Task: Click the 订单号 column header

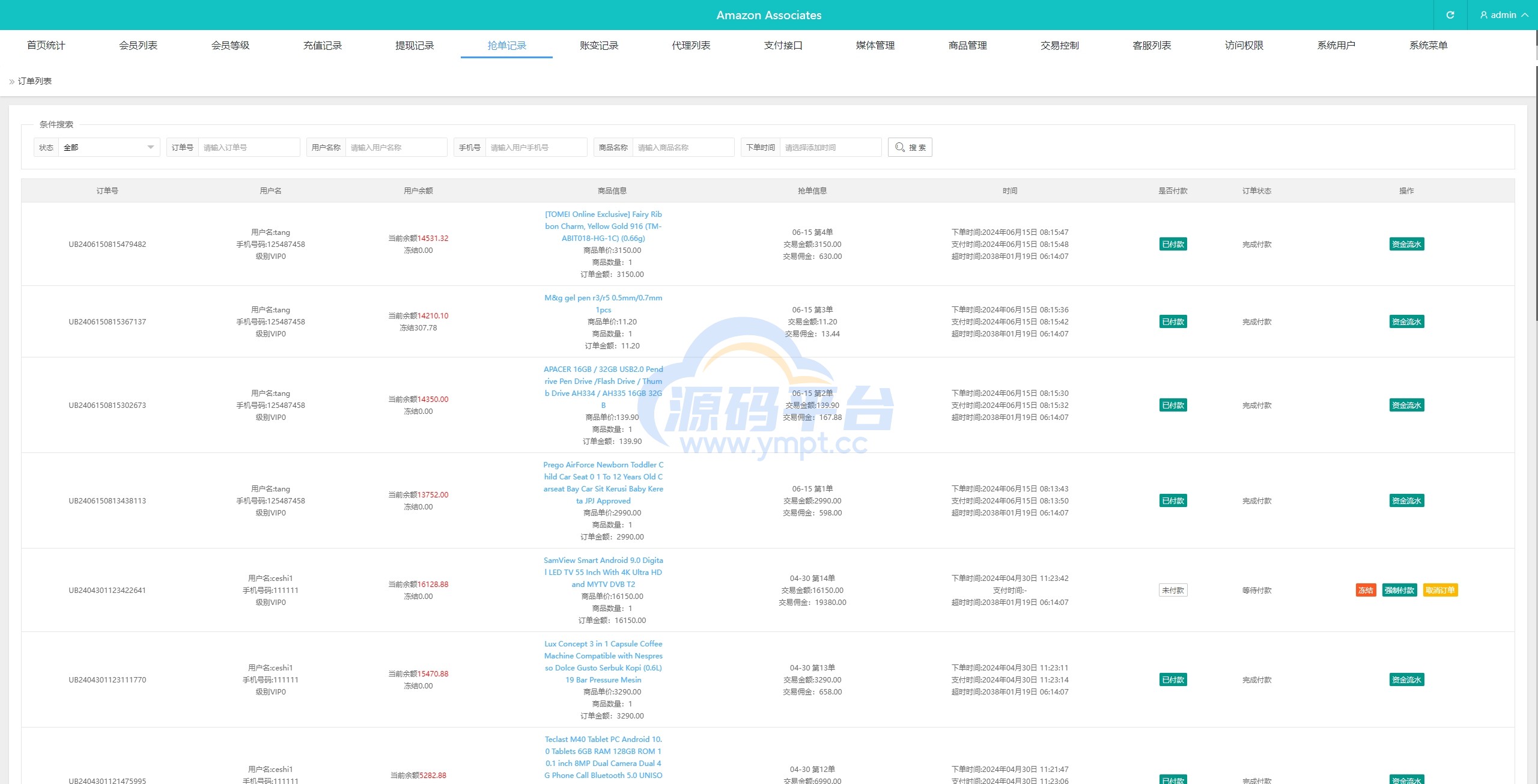Action: pos(107,190)
